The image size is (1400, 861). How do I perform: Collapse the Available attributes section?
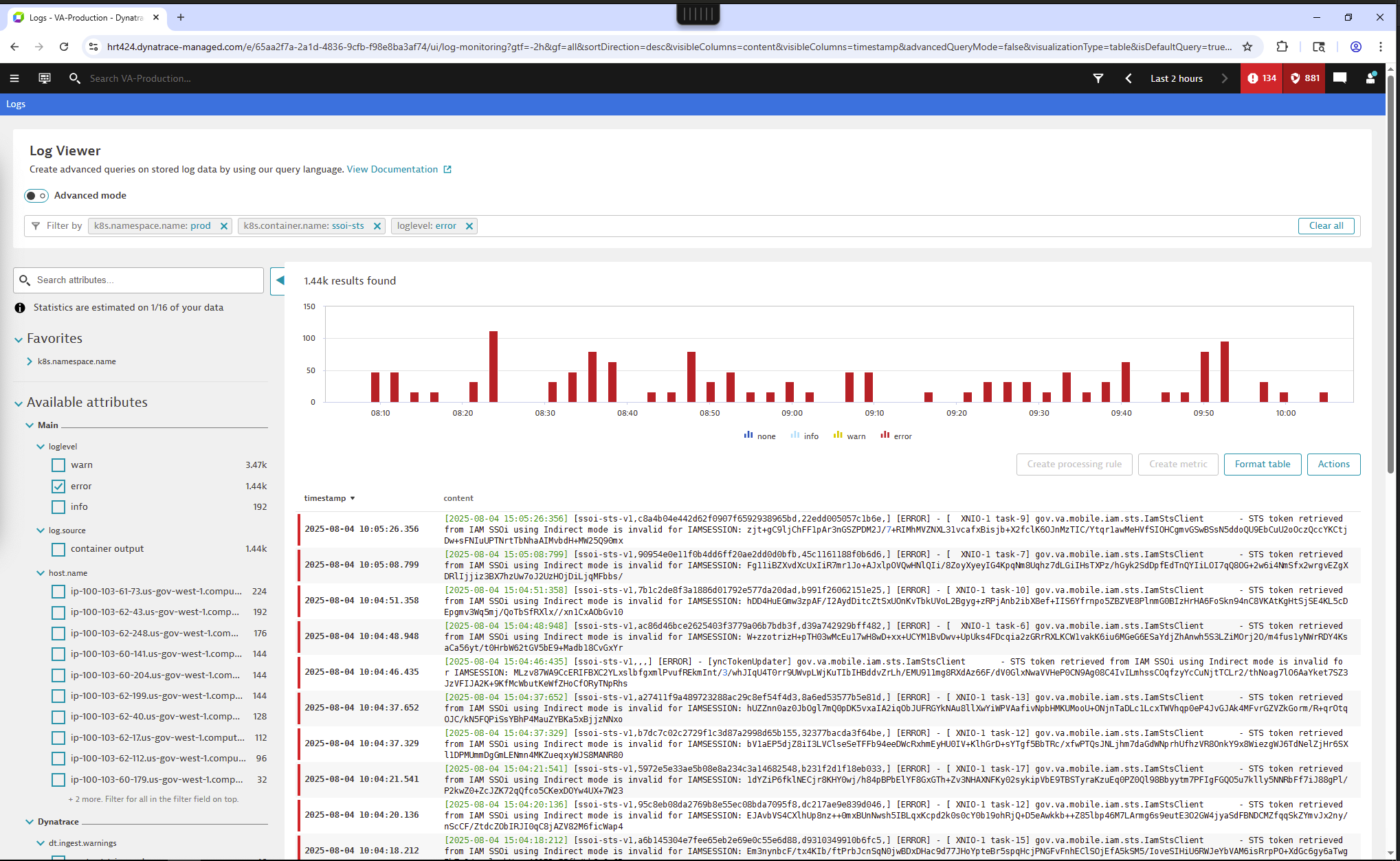click(x=19, y=403)
